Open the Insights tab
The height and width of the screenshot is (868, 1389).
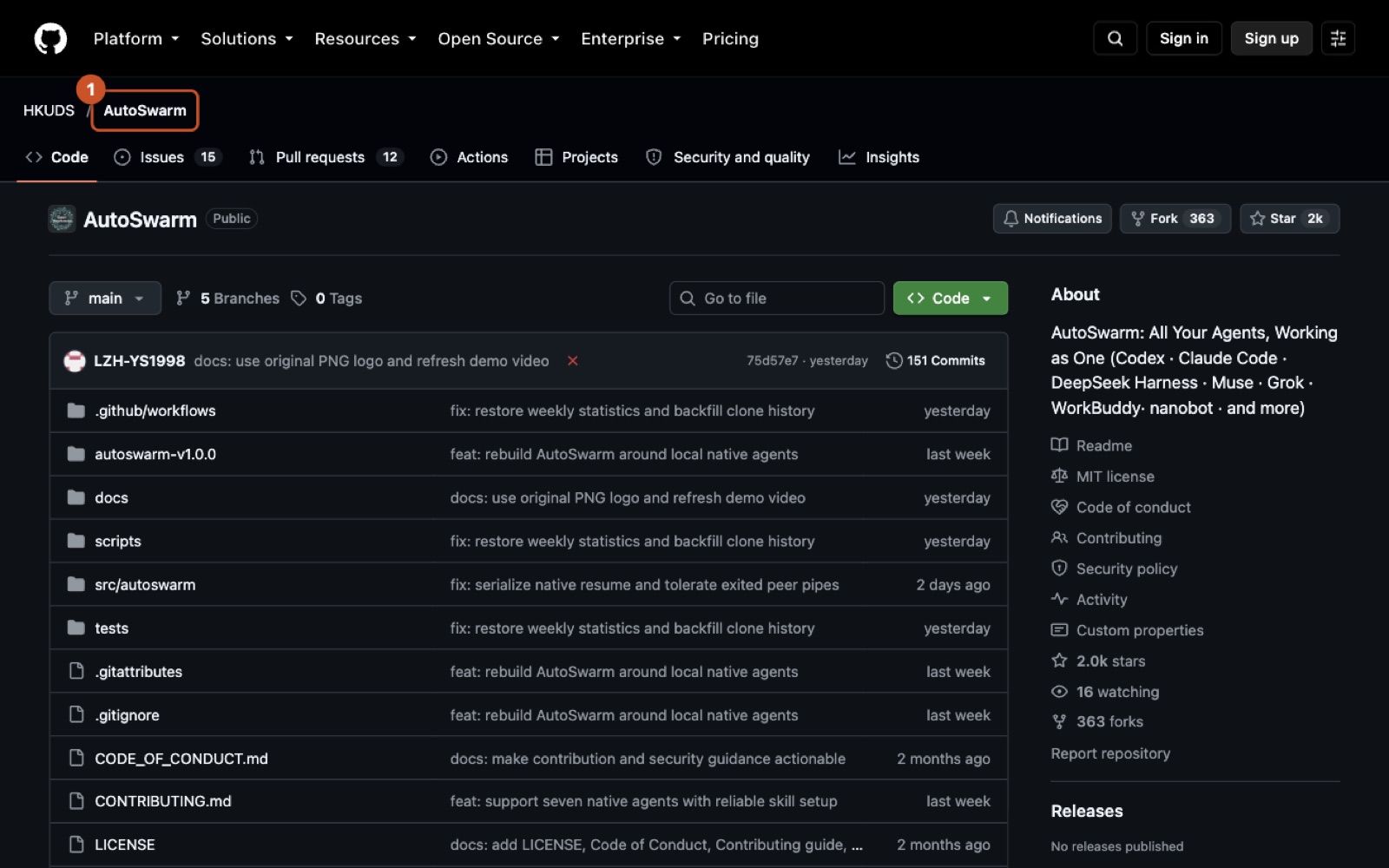tap(879, 157)
